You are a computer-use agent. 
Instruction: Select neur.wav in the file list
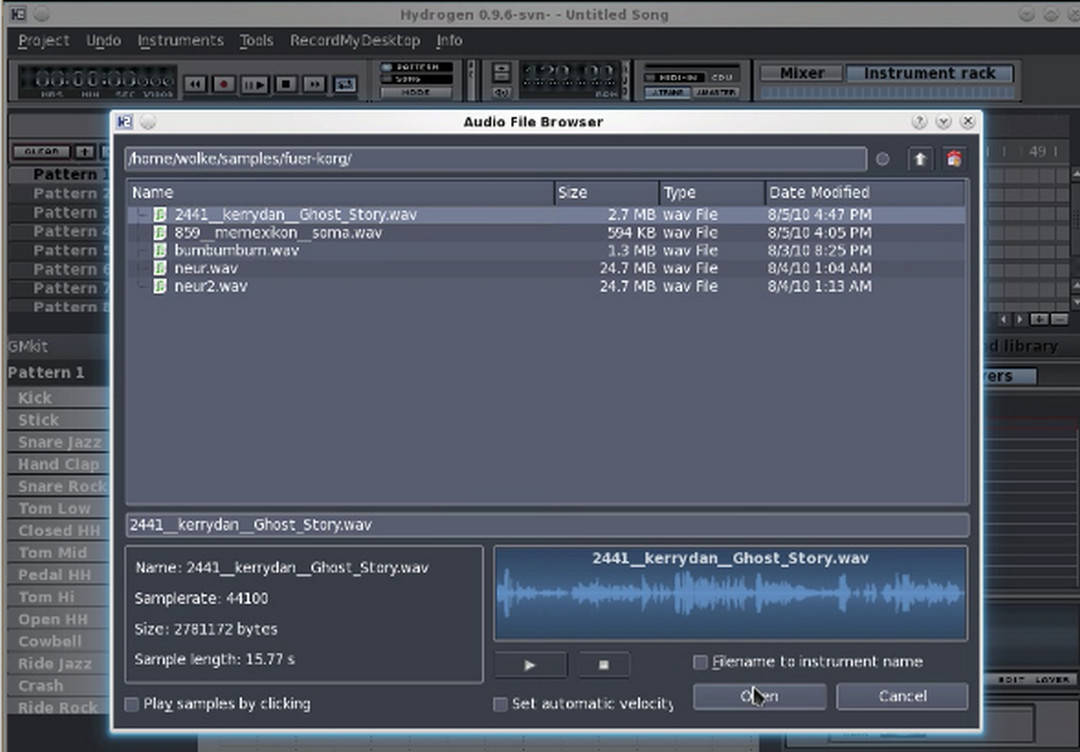tap(546, 268)
